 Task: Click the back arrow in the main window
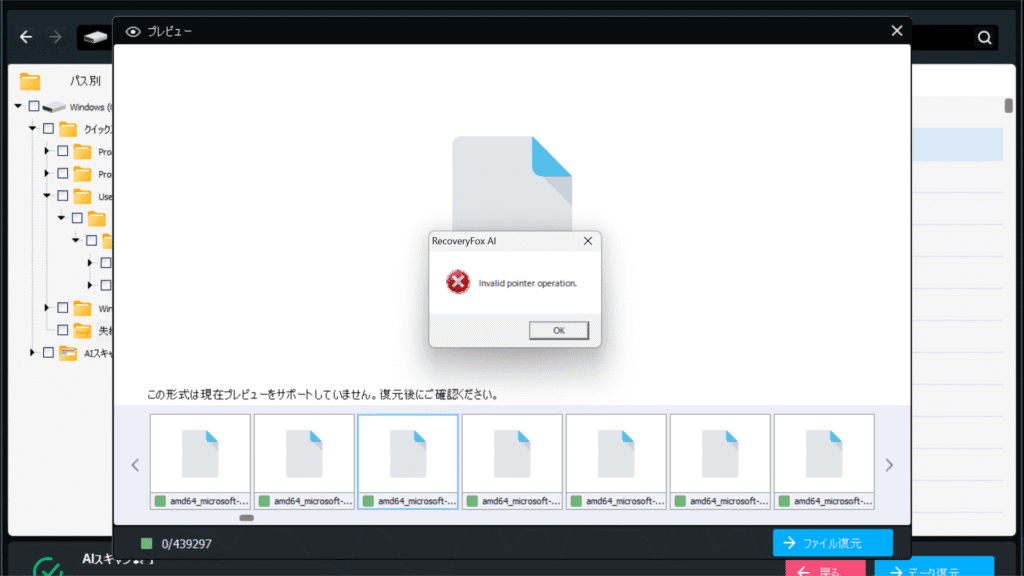26,37
